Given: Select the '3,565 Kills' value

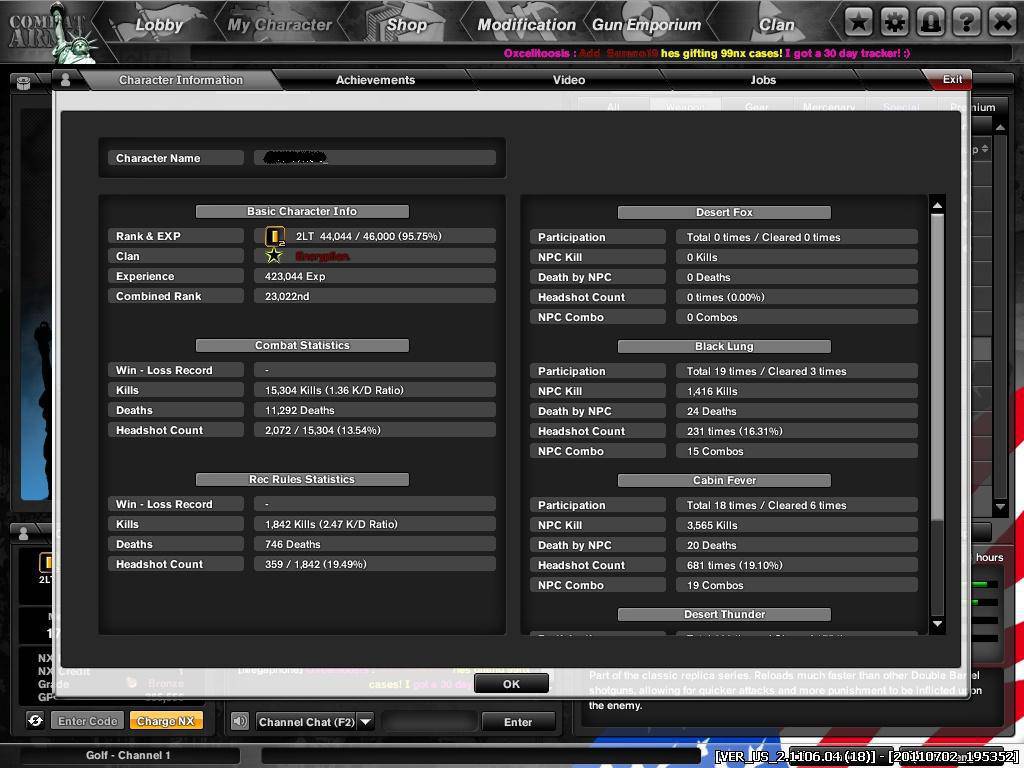Looking at the screenshot, I should (x=712, y=526).
